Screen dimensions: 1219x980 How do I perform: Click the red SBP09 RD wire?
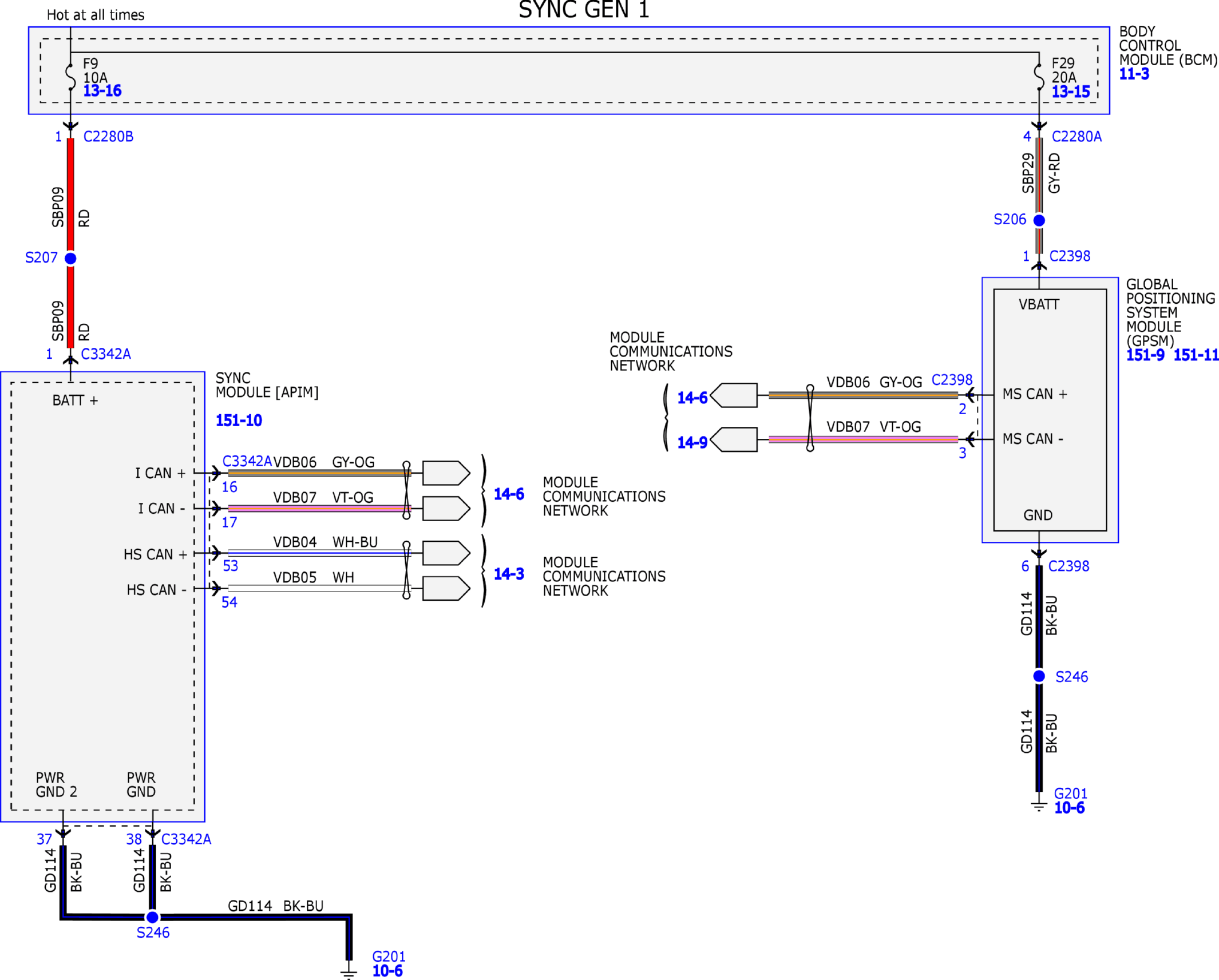pyautogui.click(x=70, y=195)
